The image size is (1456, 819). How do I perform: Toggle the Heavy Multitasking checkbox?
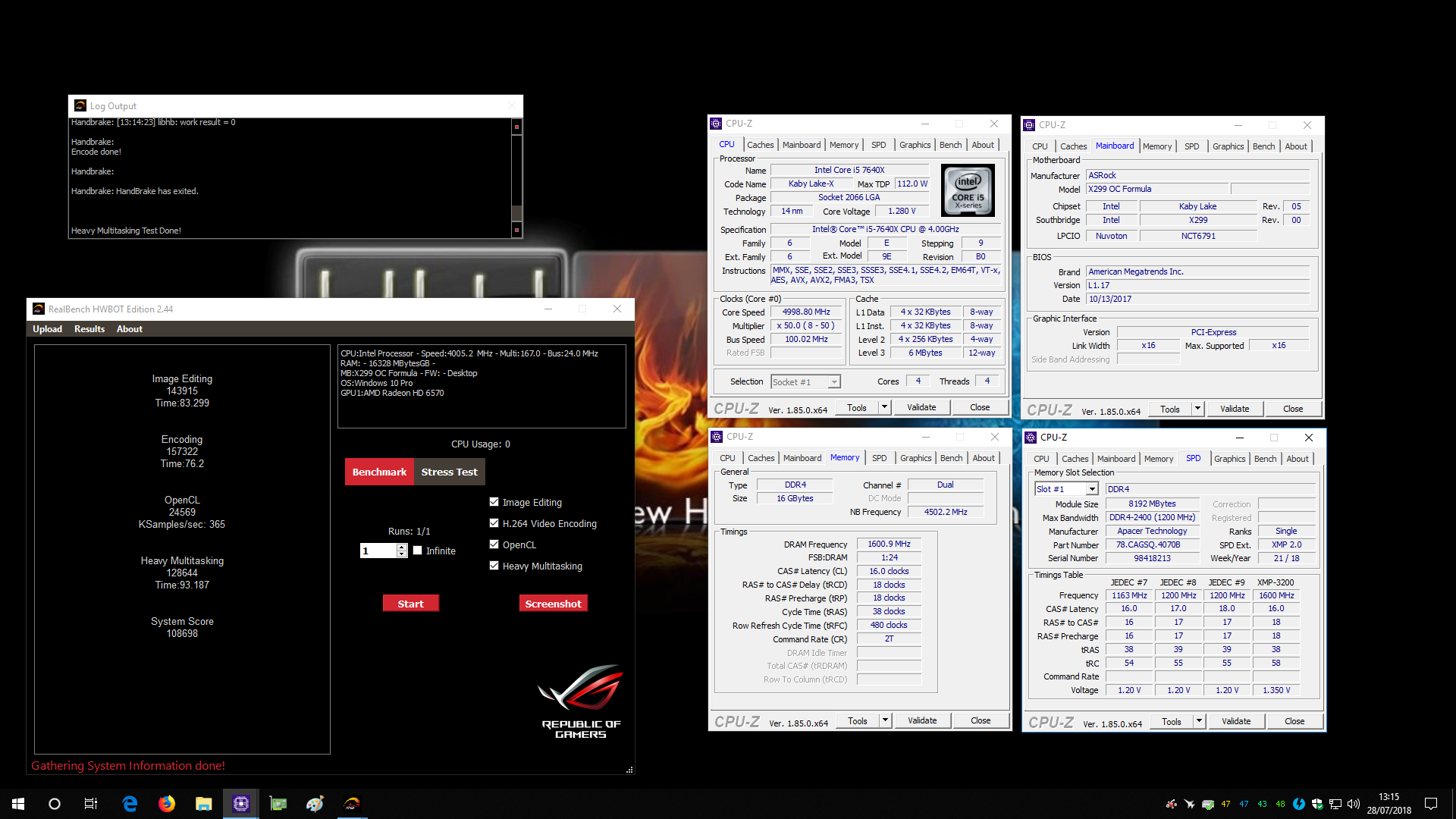pos(494,566)
